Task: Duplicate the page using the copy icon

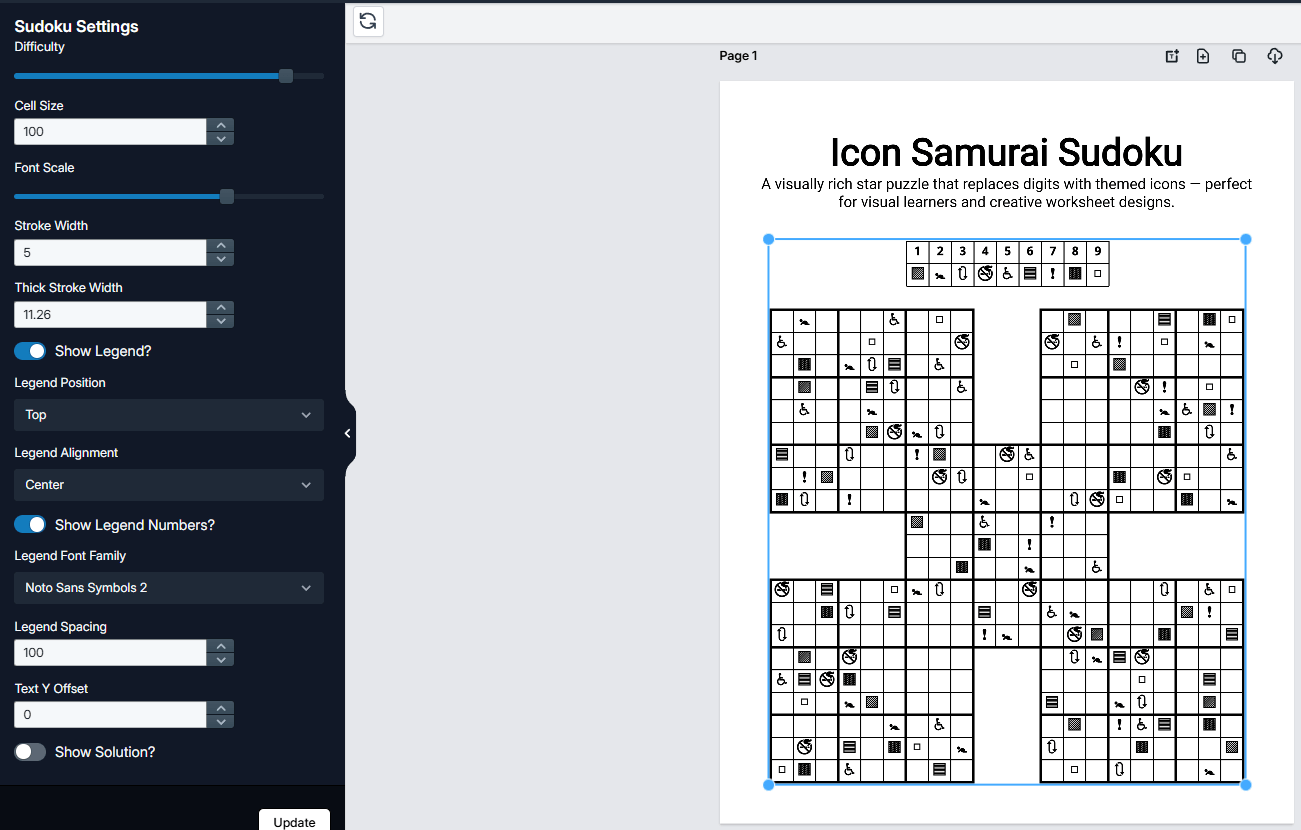Action: [x=1239, y=56]
